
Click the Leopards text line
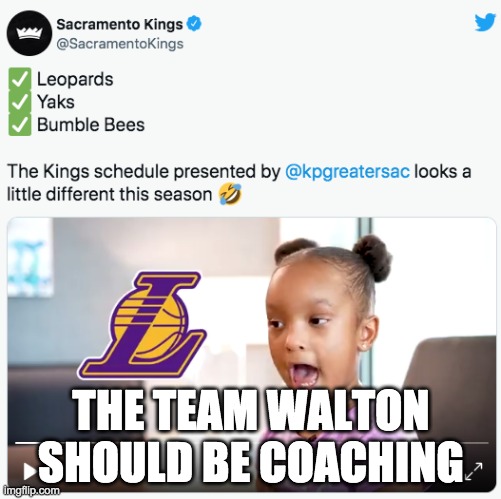pyautogui.click(x=75, y=79)
